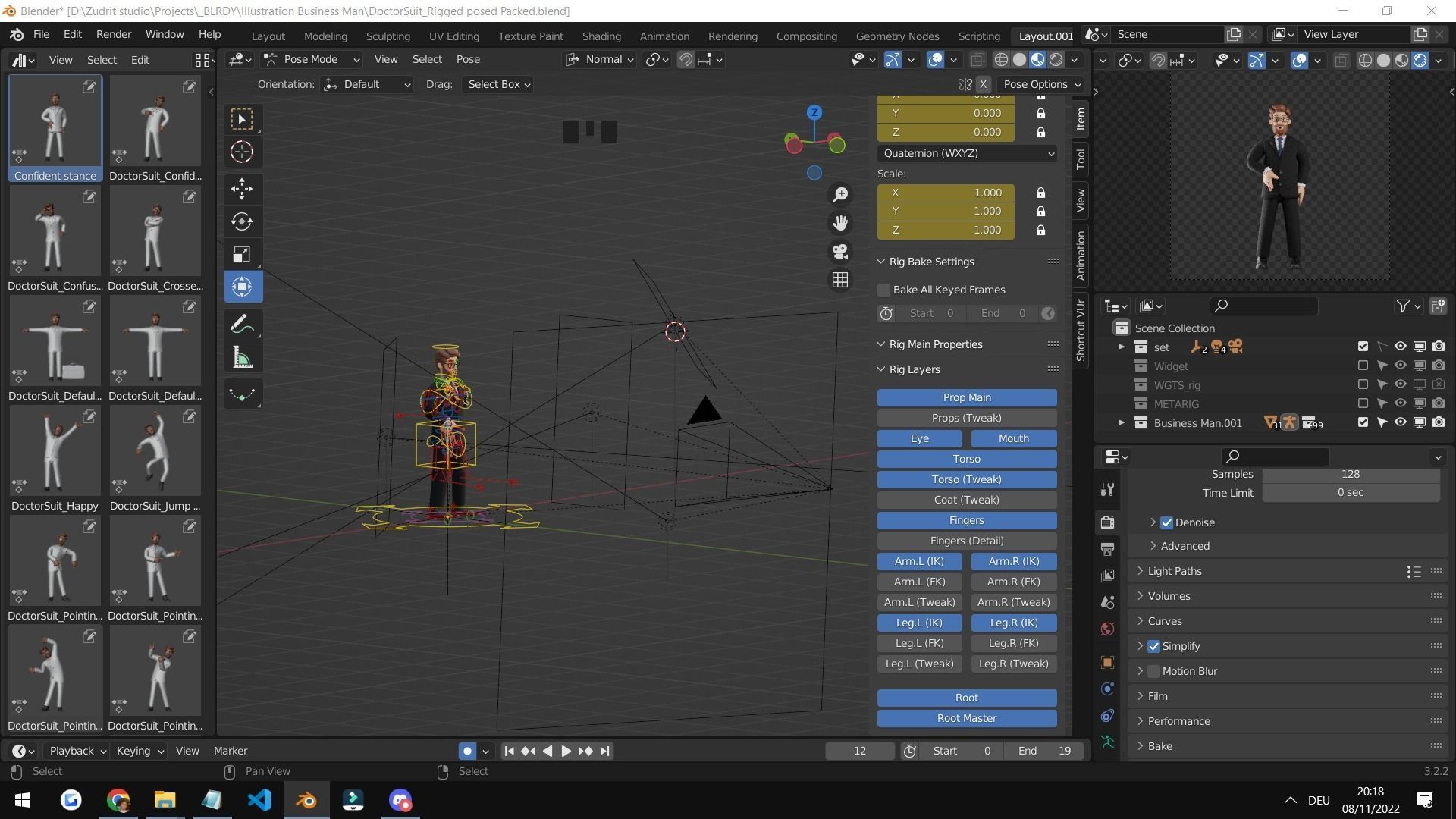Viewport: 1456px width, 819px height.
Task: Toggle the Simplify checkbox
Action: [x=1153, y=646]
